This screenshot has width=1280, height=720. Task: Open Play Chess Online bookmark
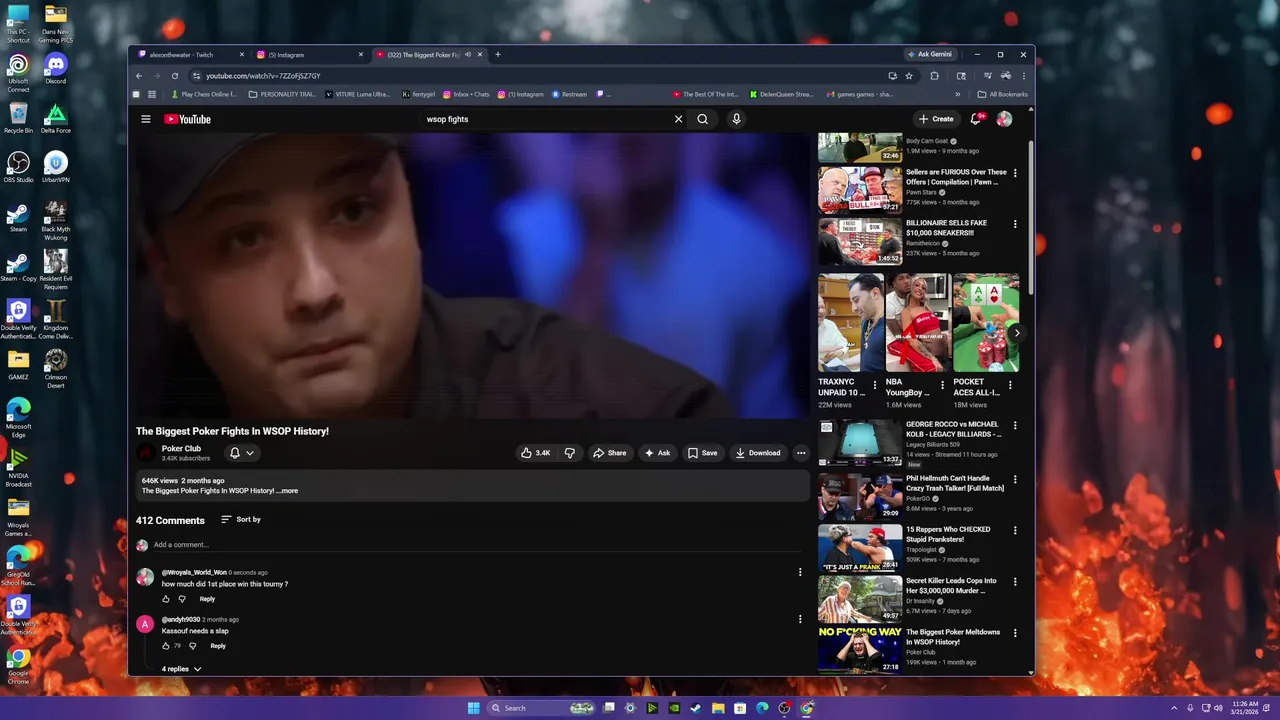(x=204, y=94)
